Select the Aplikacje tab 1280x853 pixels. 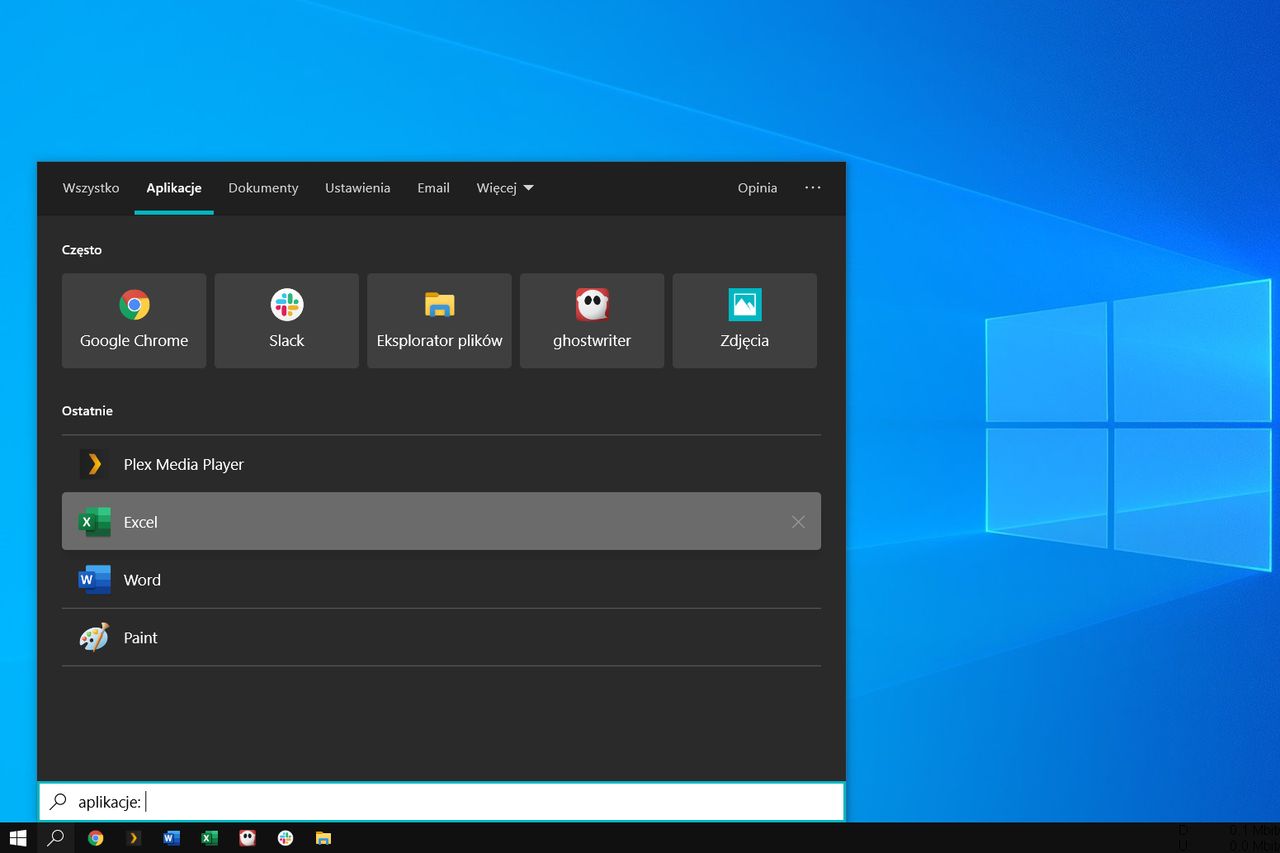(174, 188)
